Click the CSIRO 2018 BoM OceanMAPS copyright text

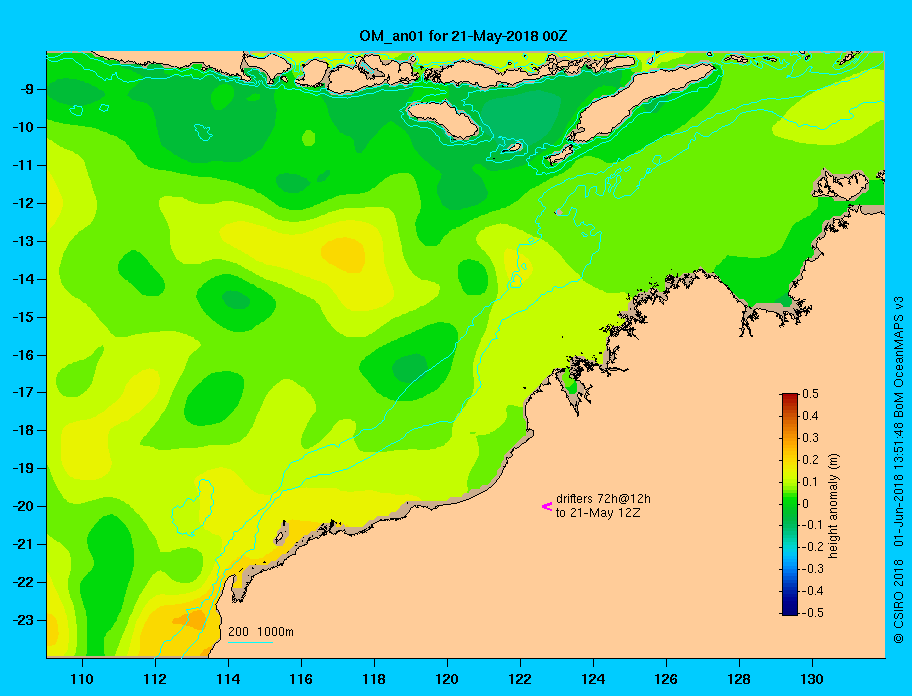coord(899,469)
